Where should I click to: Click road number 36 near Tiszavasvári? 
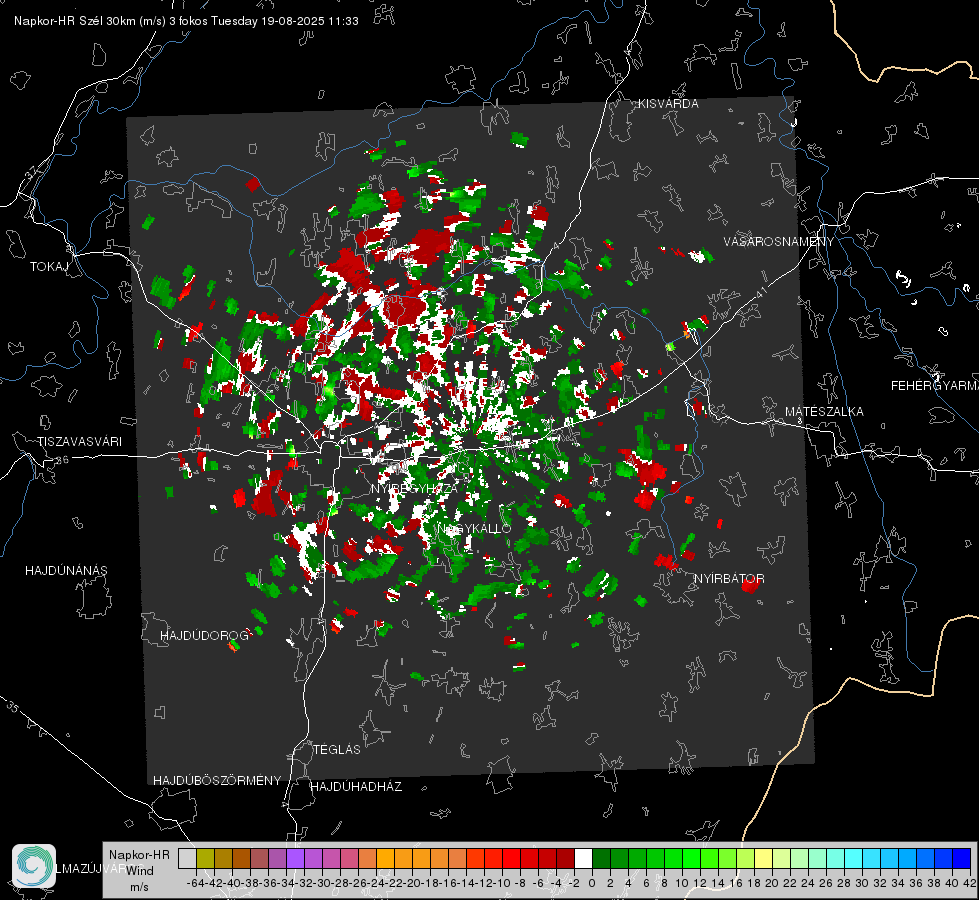(62, 460)
